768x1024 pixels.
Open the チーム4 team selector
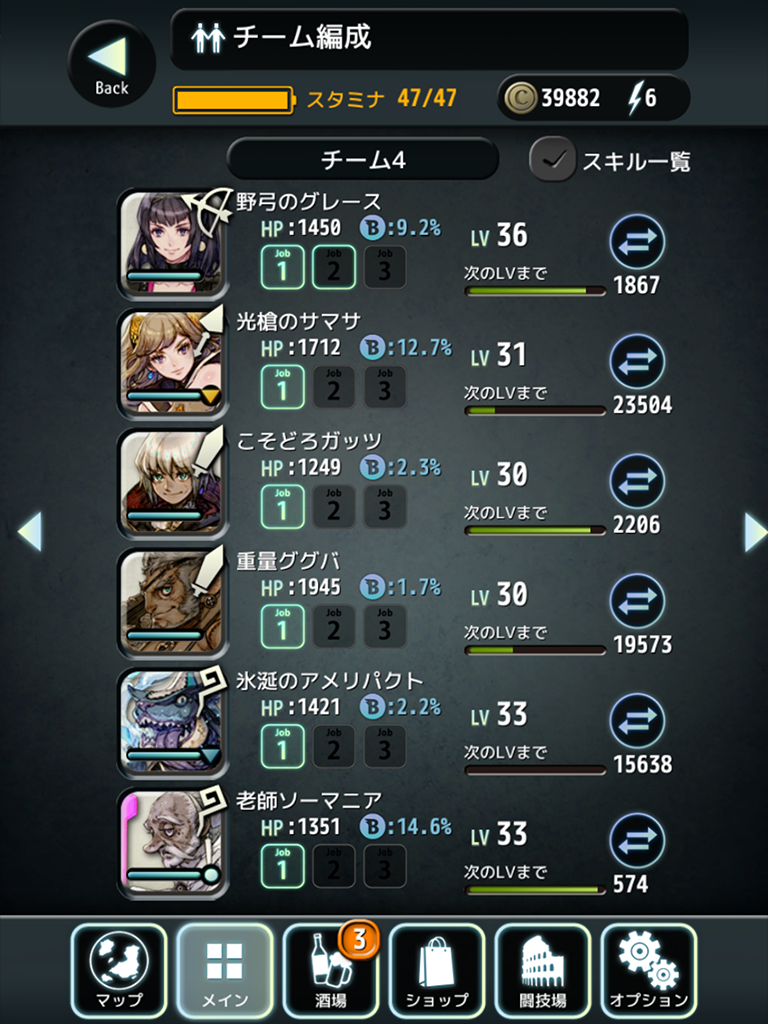(363, 159)
